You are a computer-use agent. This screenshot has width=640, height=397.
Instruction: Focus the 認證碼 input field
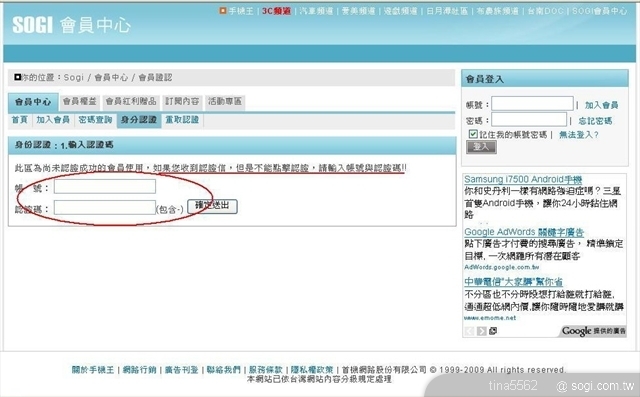tap(105, 208)
